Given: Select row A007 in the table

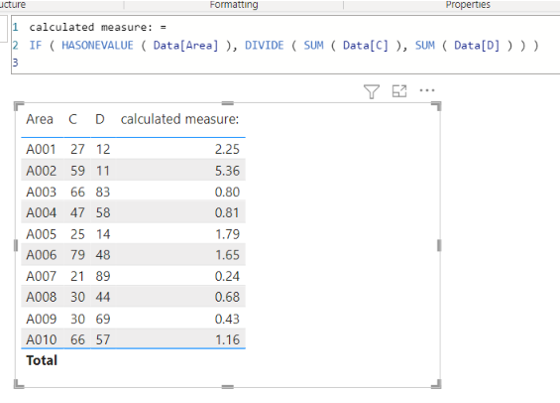Looking at the screenshot, I should tap(133, 276).
